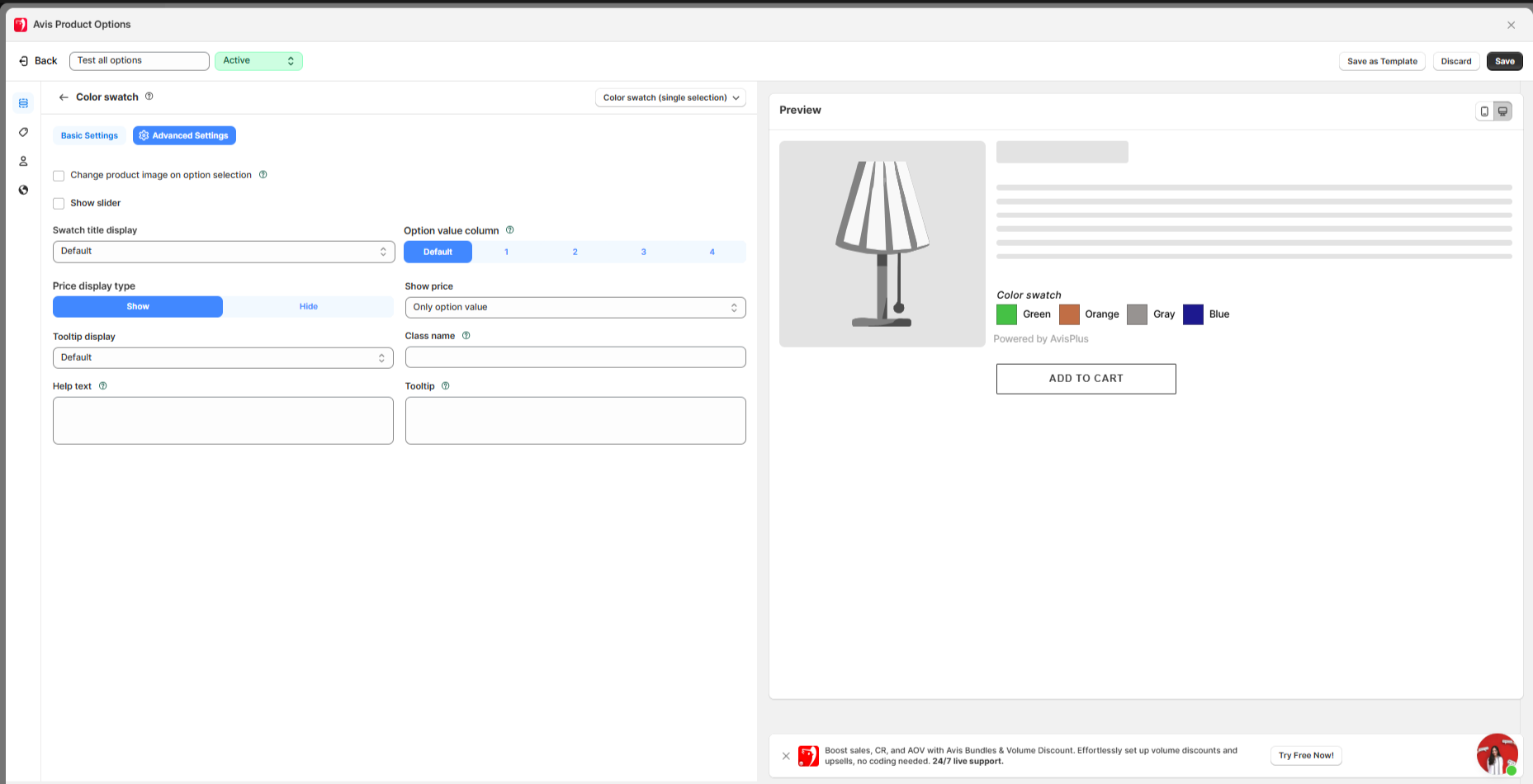Viewport: 1533px width, 784px height.
Task: Click the Discard button
Action: [1455, 61]
